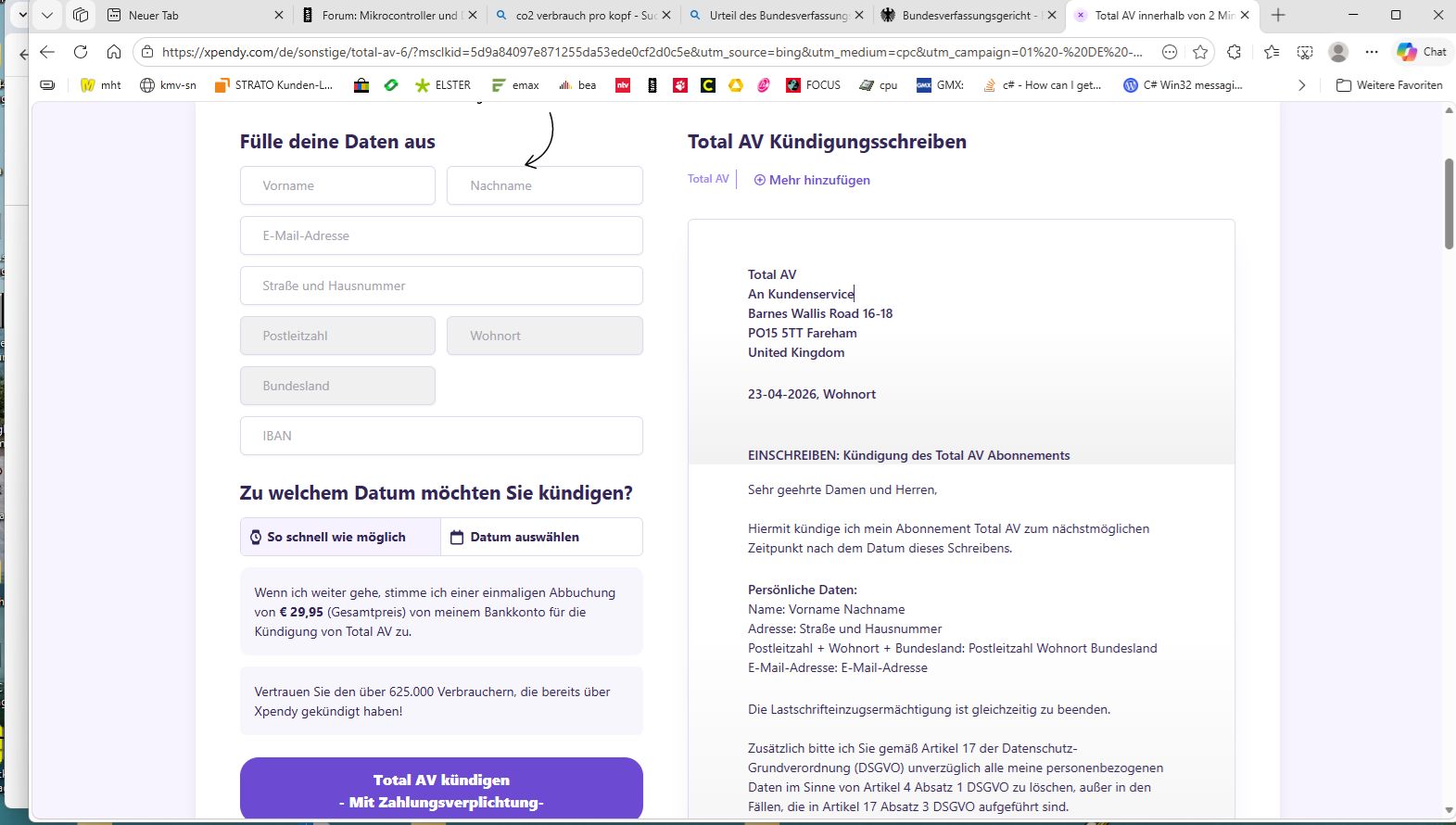Expand the tab search dropdown
The width and height of the screenshot is (1456, 825).
click(47, 15)
